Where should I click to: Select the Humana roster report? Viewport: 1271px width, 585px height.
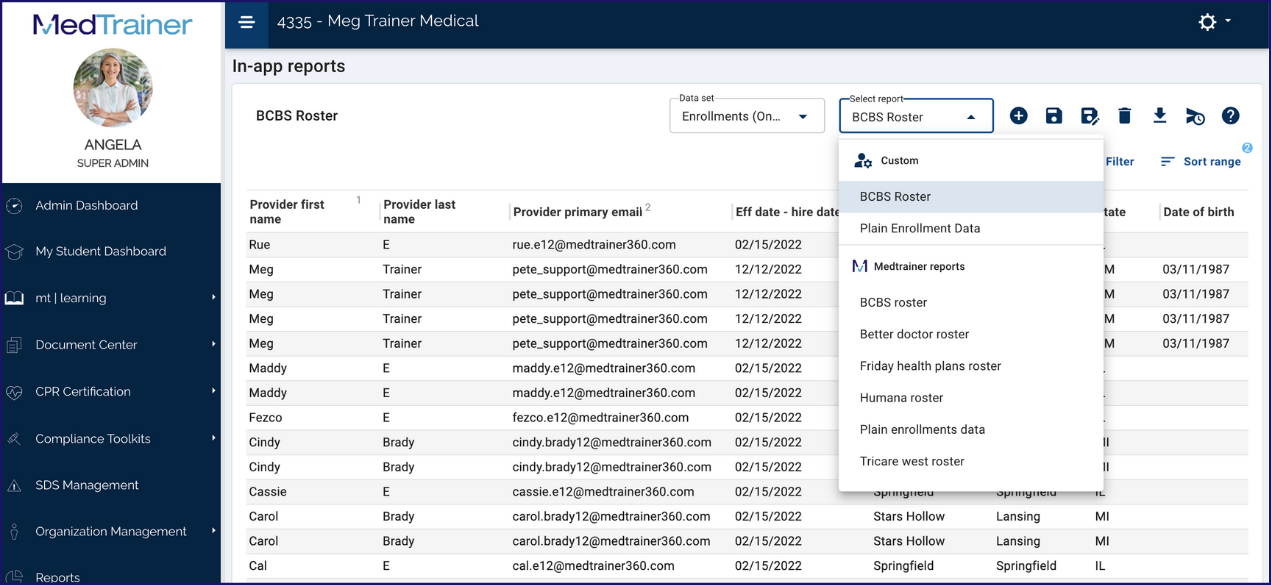point(971,398)
